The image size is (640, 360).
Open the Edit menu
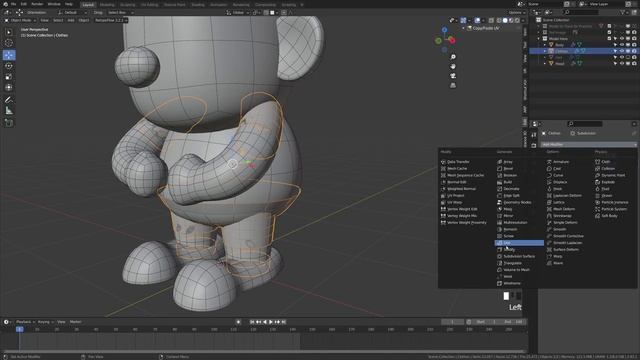coord(24,4)
